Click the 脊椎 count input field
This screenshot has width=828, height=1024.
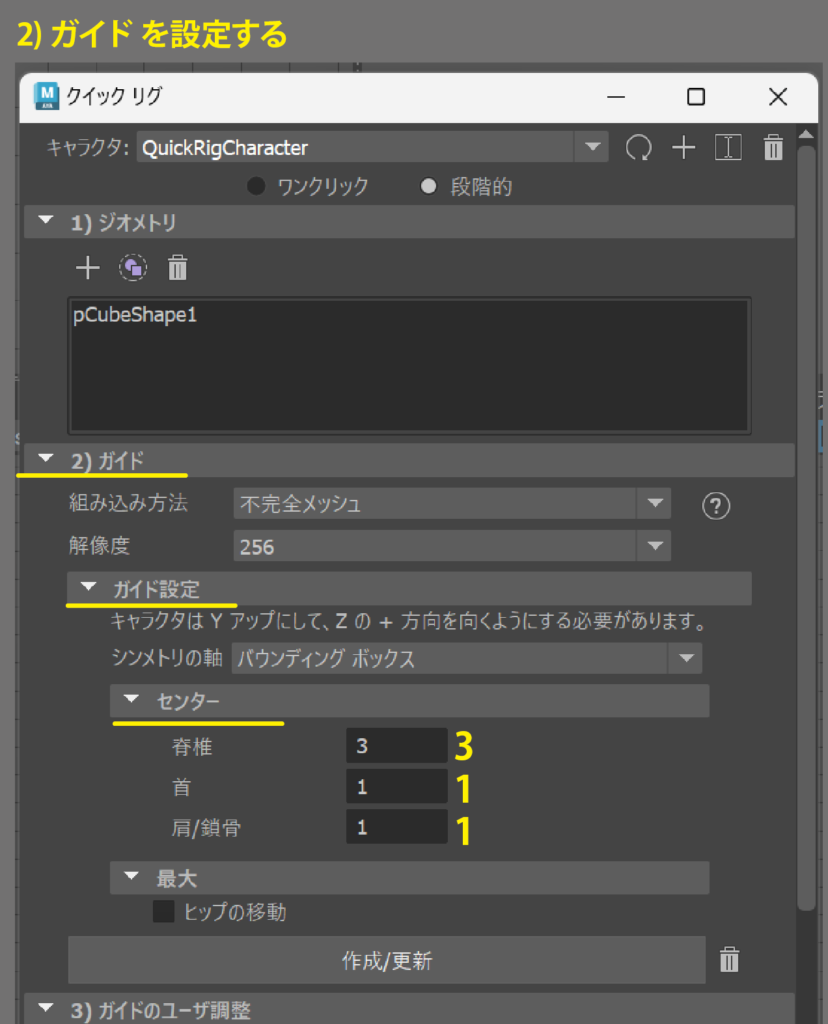point(397,746)
